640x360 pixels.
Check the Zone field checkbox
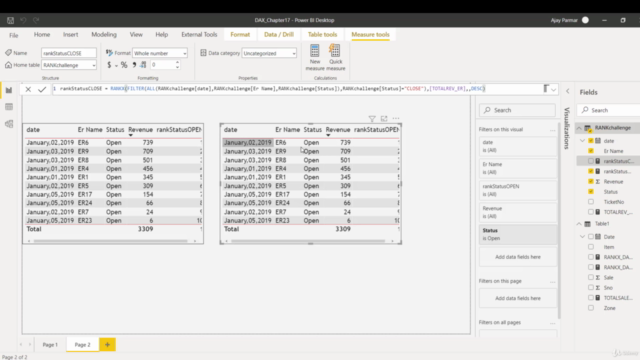[591, 308]
